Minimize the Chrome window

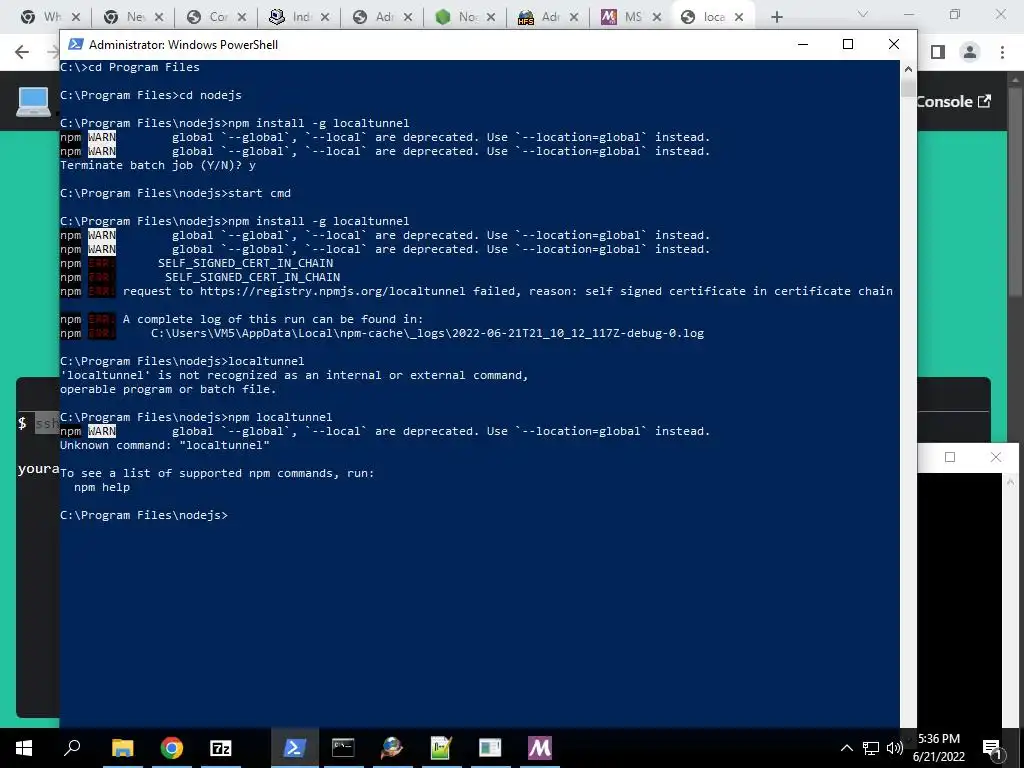910,14
